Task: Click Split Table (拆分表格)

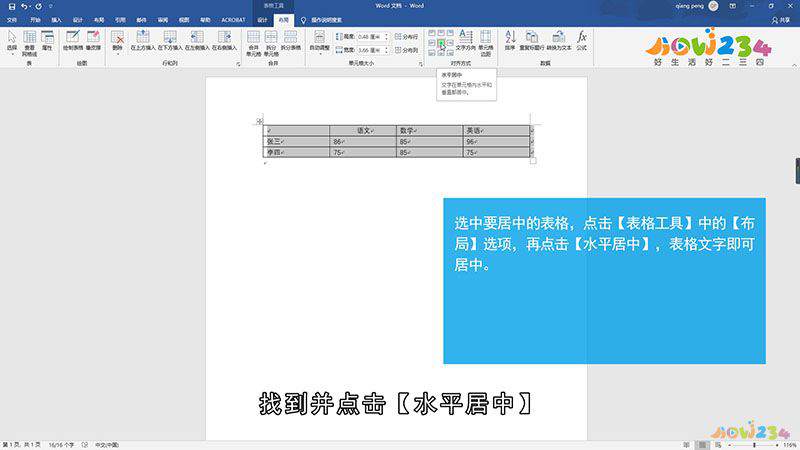Action: click(x=290, y=41)
